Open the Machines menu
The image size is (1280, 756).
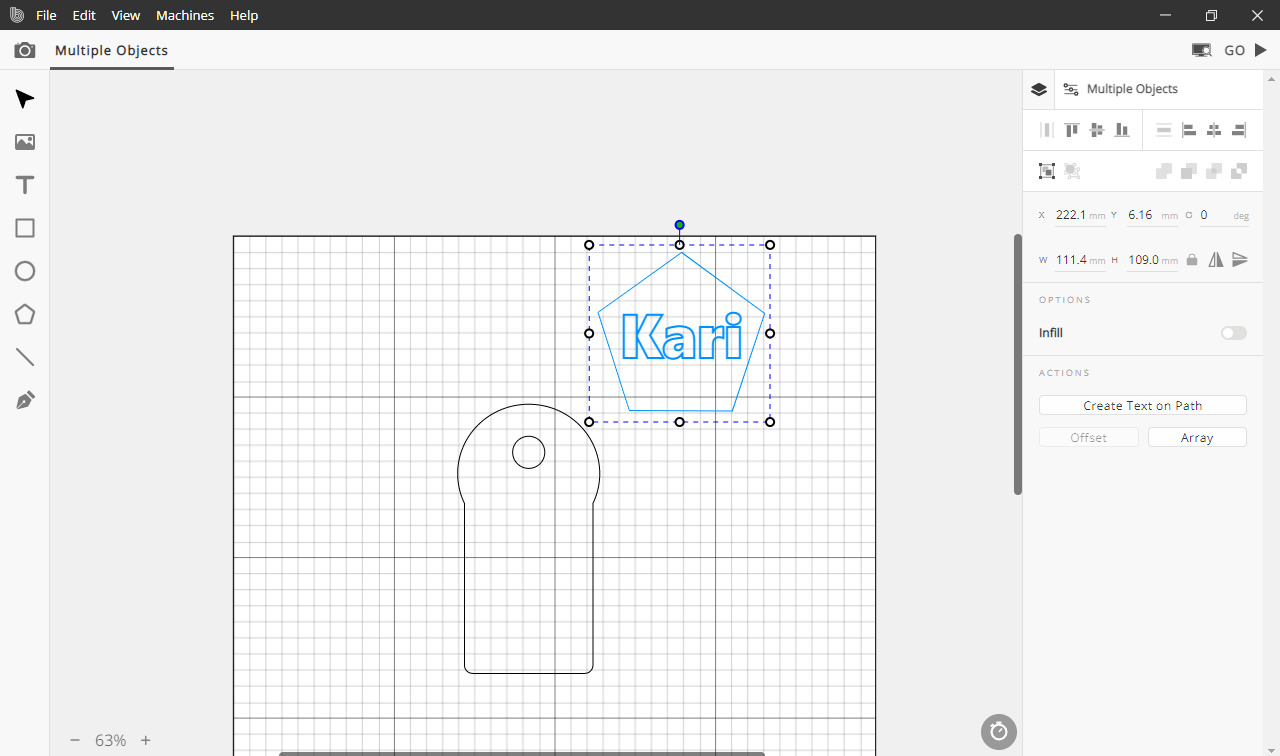pyautogui.click(x=185, y=15)
